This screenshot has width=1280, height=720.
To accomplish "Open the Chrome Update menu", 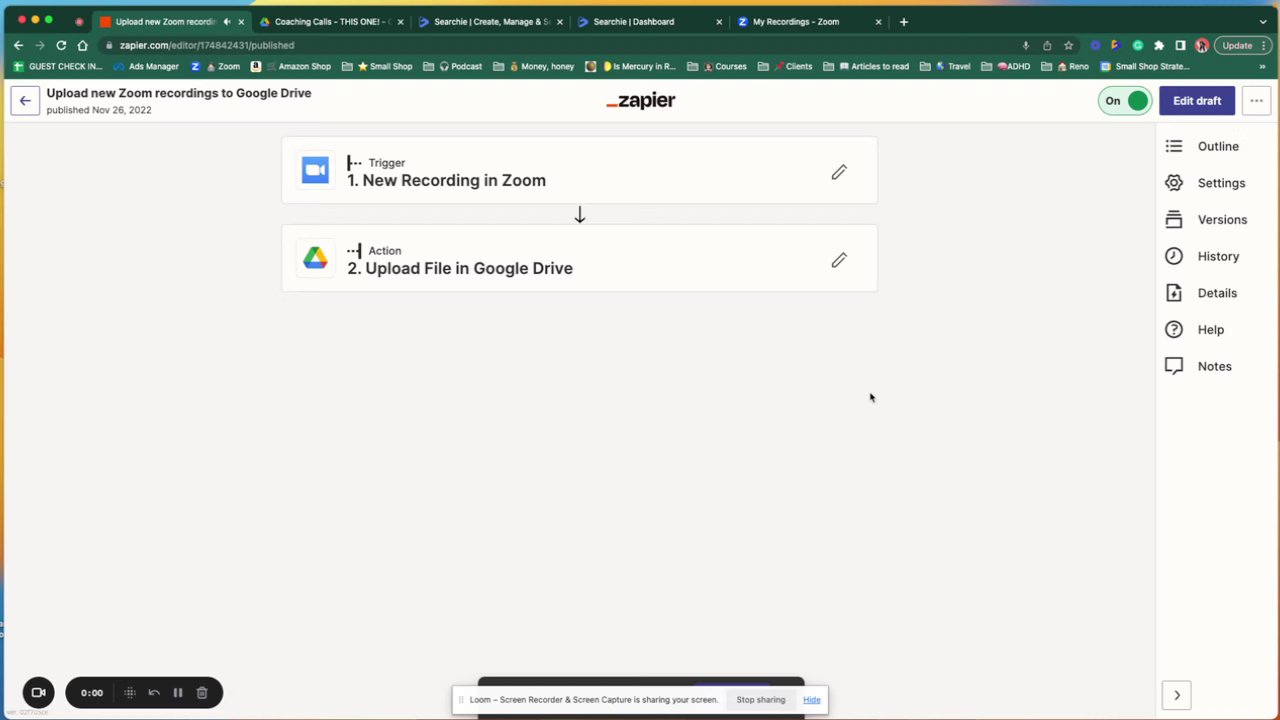I will tap(1243, 45).
